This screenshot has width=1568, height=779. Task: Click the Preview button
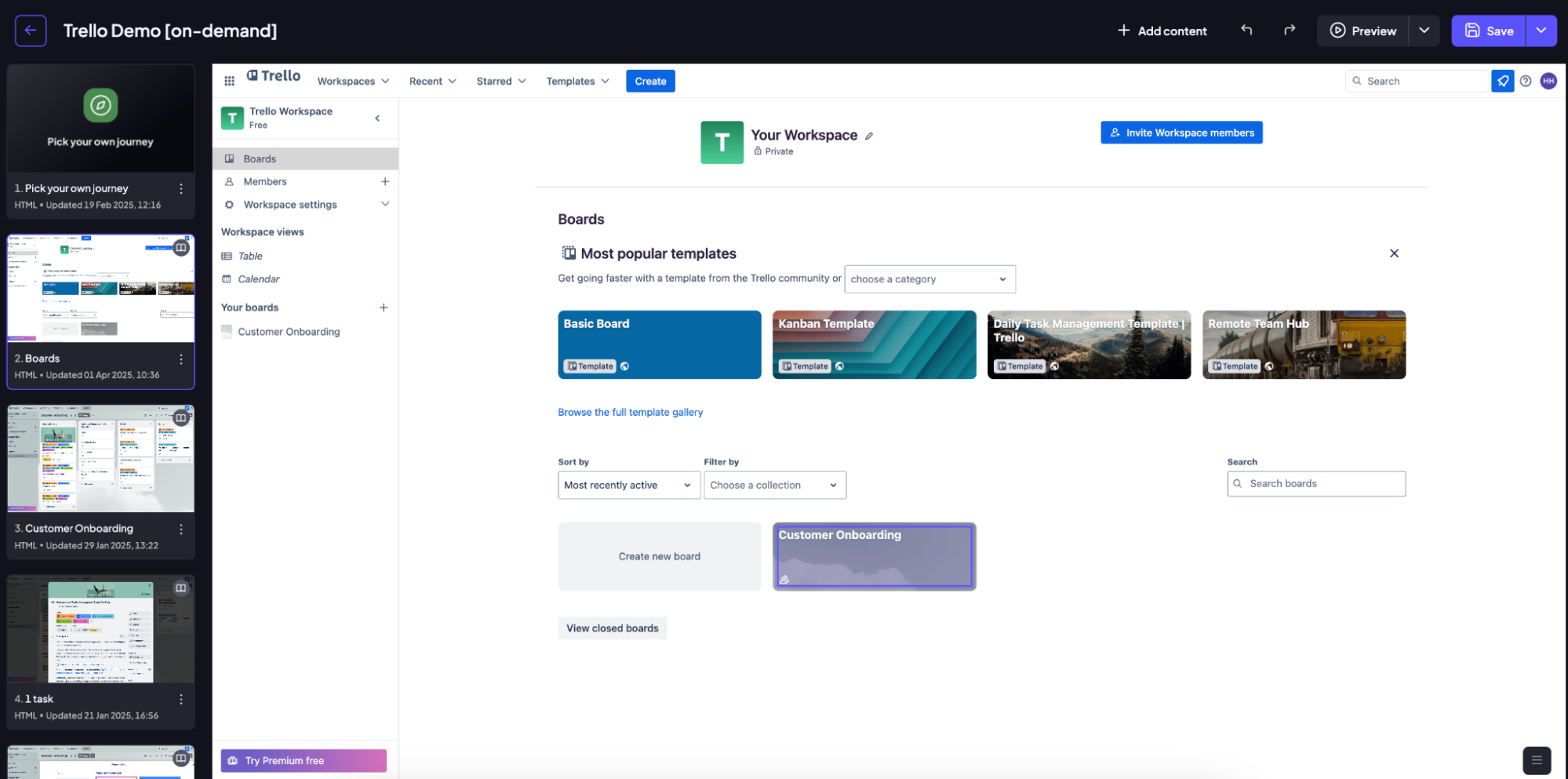[x=1363, y=31]
